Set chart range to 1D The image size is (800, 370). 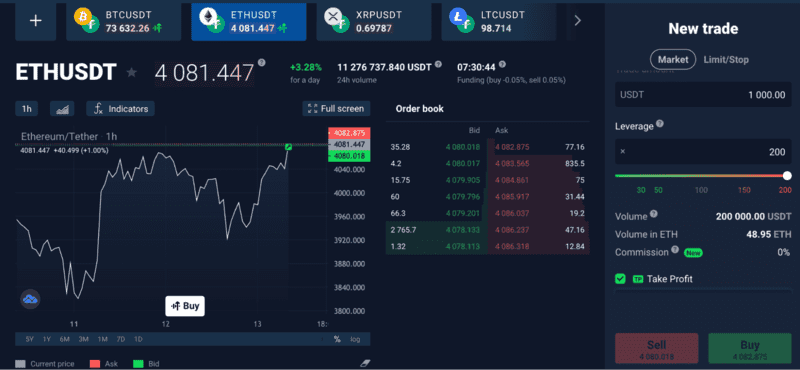tap(138, 339)
